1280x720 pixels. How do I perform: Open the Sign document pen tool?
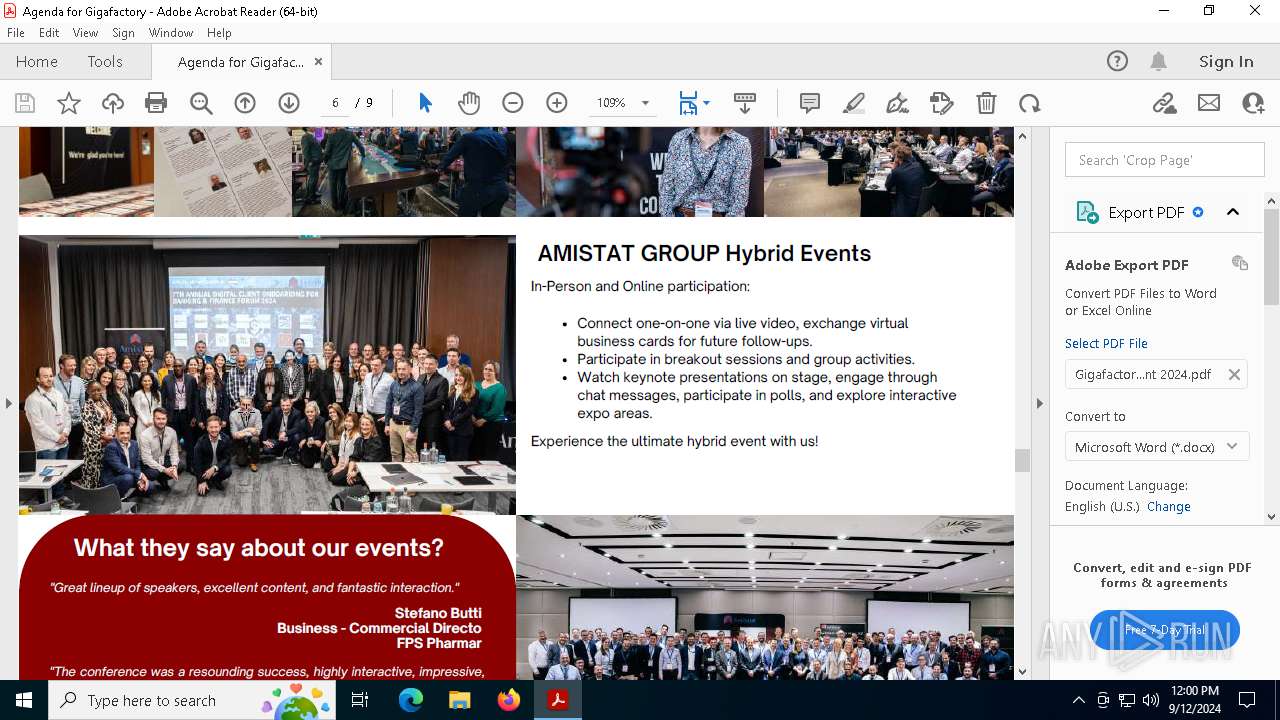pos(898,103)
